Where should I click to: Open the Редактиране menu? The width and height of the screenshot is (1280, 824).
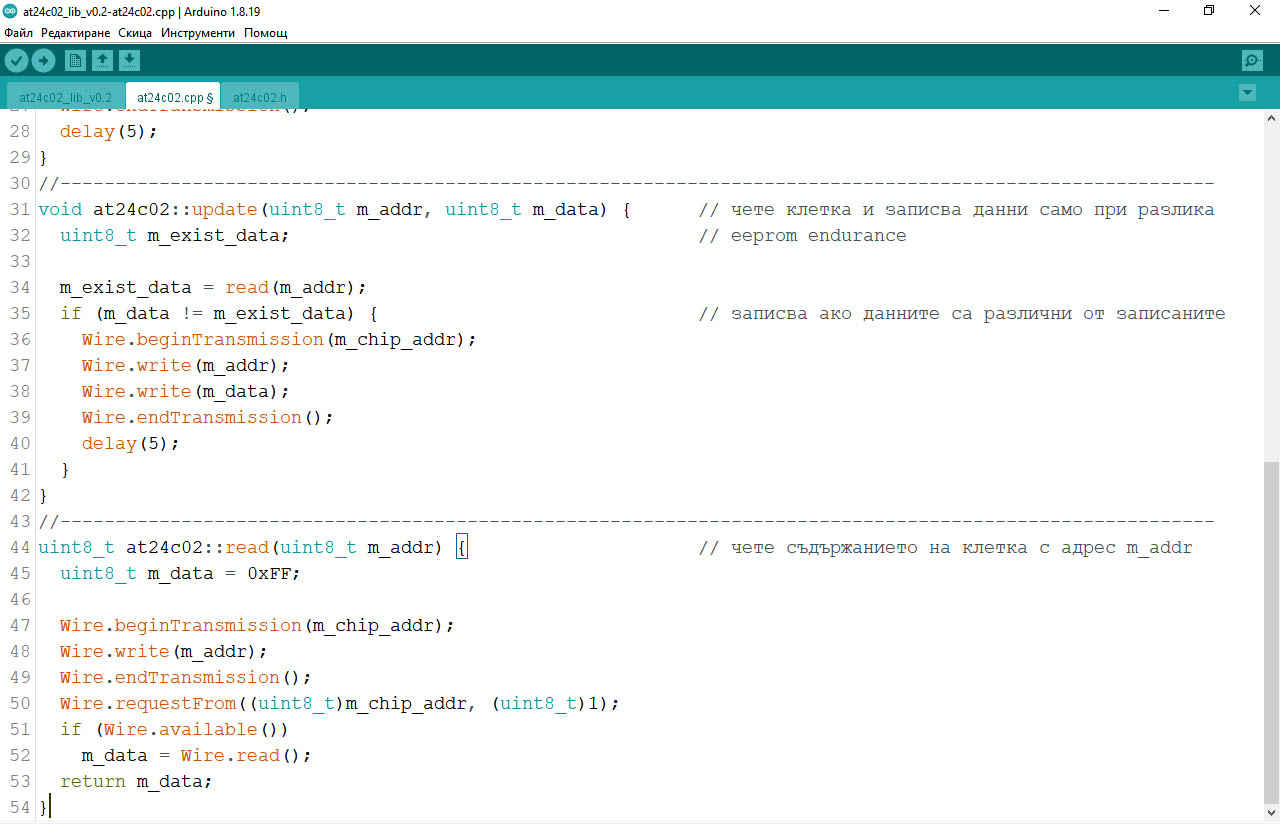pos(76,33)
